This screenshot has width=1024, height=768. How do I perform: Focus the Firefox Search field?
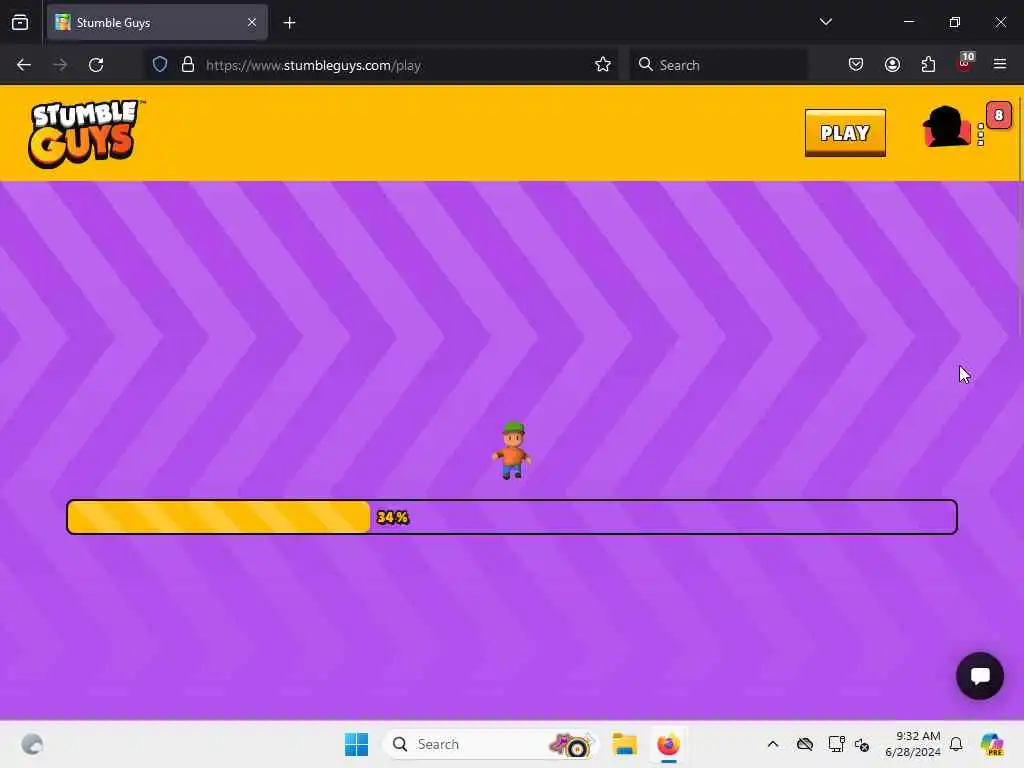(x=718, y=65)
